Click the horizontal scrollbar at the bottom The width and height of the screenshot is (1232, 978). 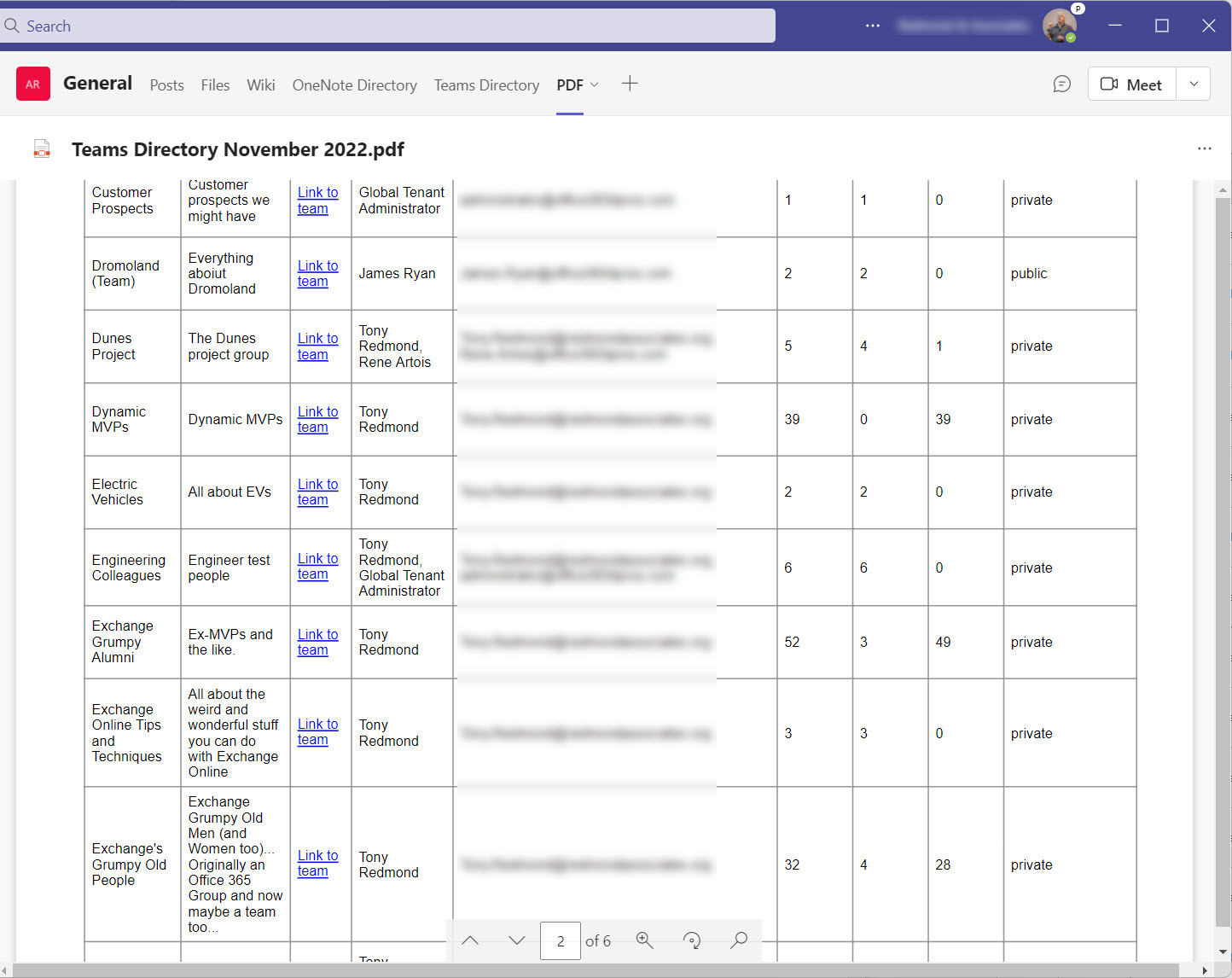pyautogui.click(x=597, y=970)
